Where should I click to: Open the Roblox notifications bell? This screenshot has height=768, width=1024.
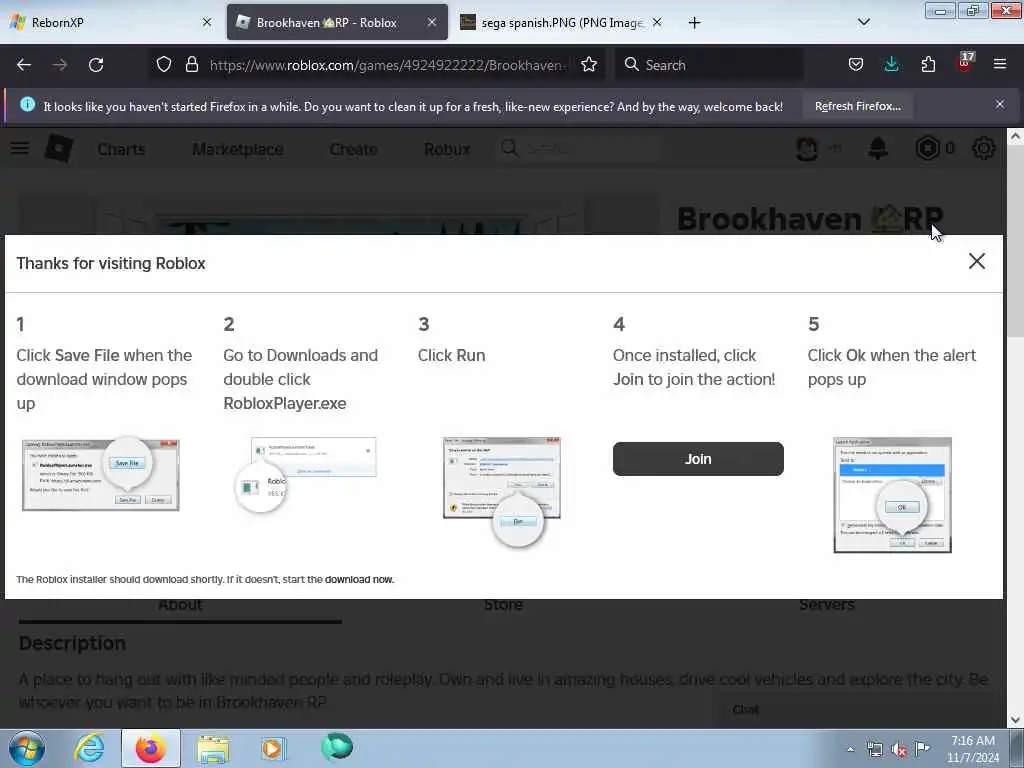pos(878,148)
